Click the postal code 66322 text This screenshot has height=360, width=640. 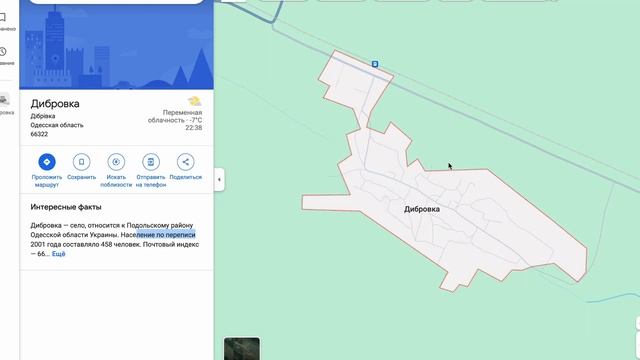point(39,134)
